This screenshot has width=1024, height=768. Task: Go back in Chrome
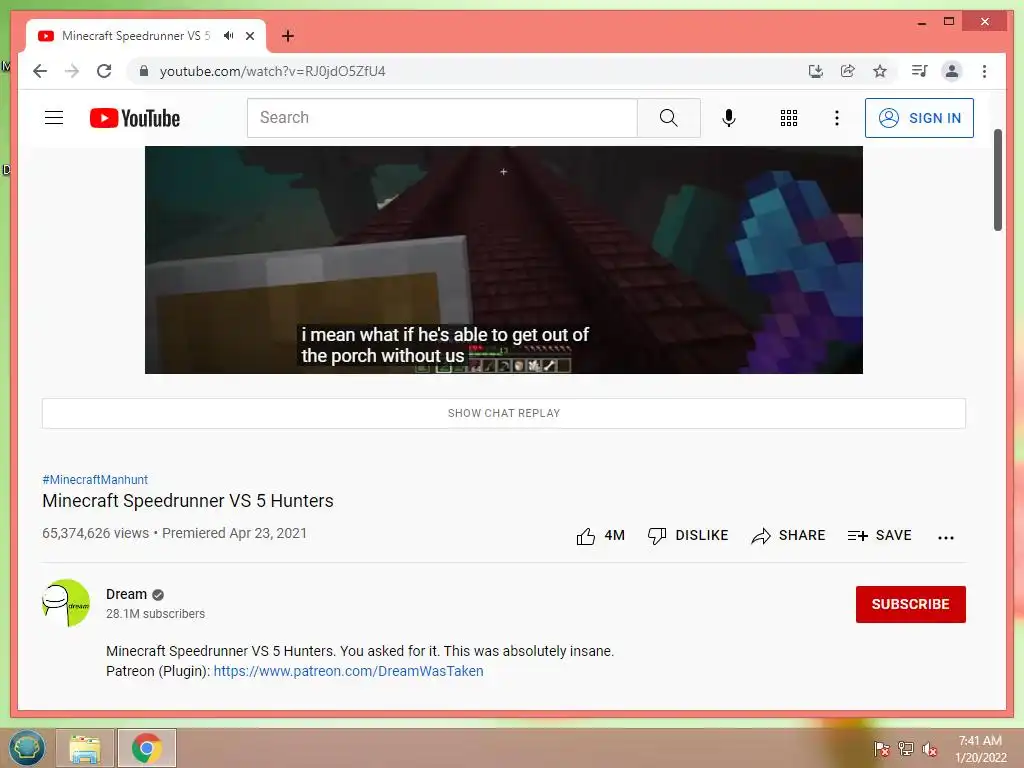click(x=40, y=71)
